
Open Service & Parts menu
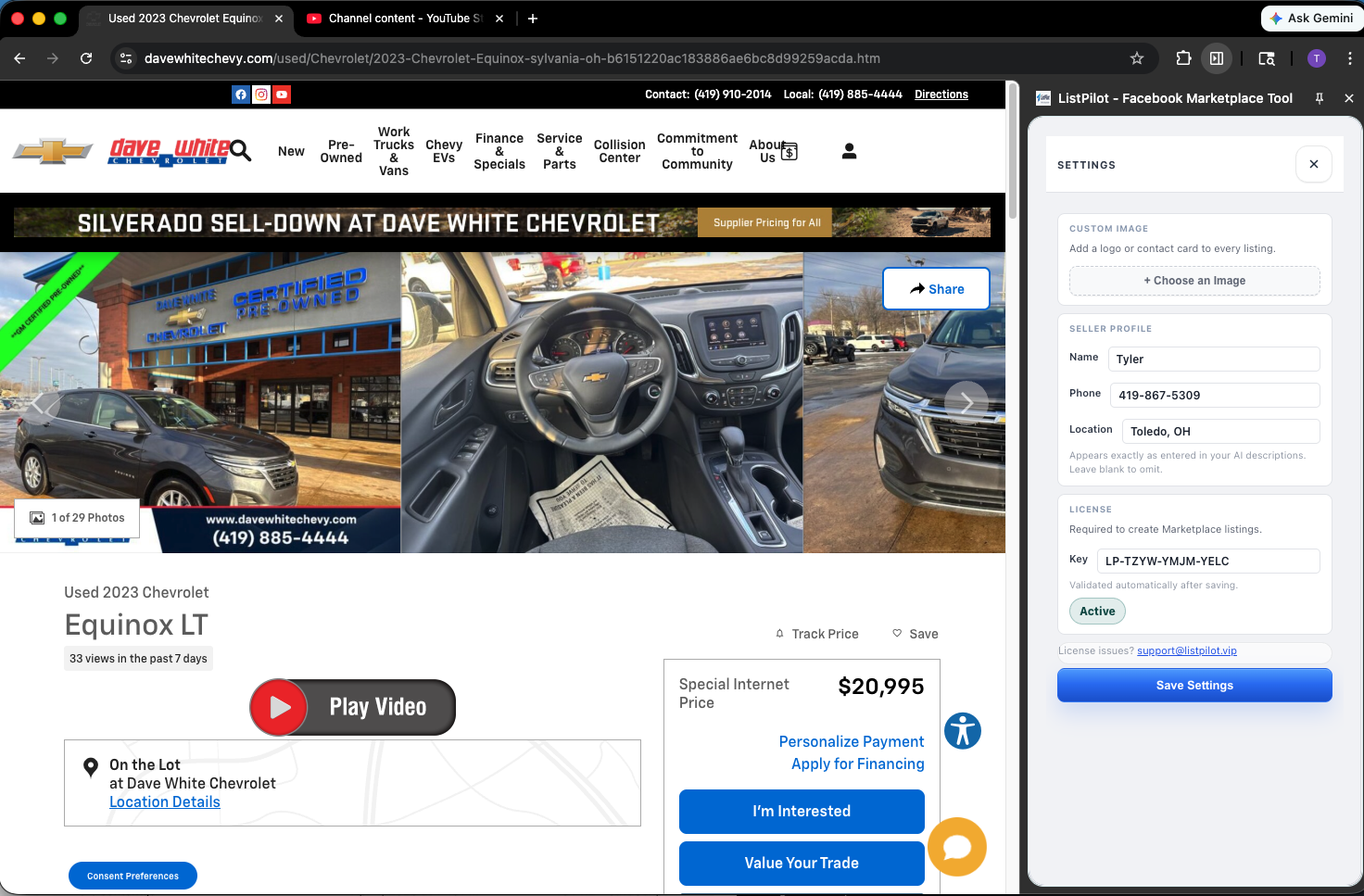560,151
